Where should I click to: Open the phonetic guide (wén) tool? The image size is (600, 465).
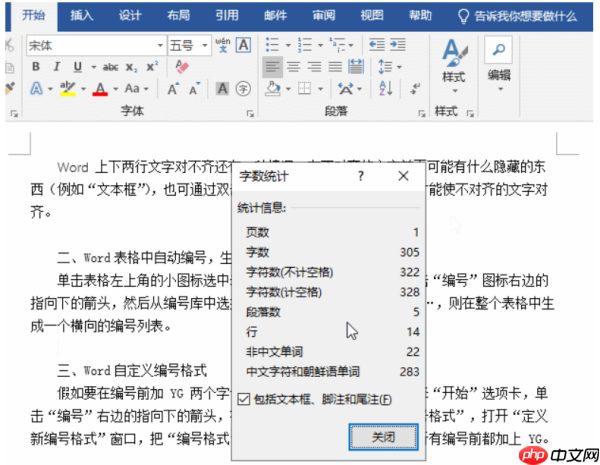pyautogui.click(x=223, y=45)
